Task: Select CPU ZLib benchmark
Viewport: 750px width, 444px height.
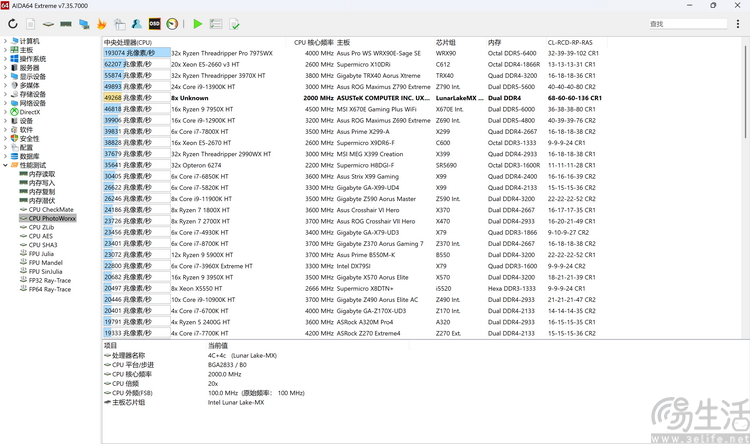Action: (41, 227)
